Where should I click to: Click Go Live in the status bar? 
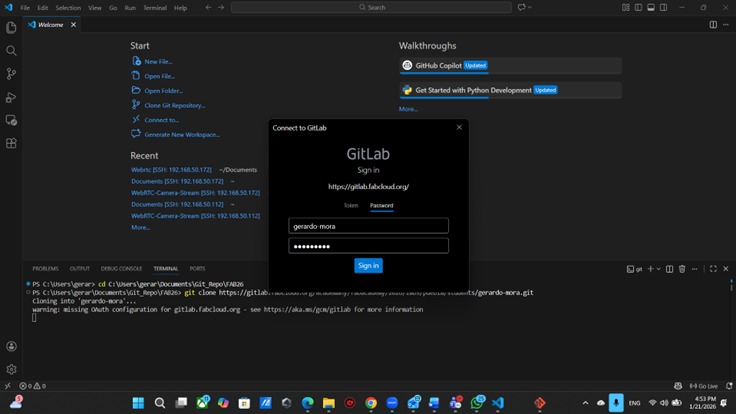[704, 386]
